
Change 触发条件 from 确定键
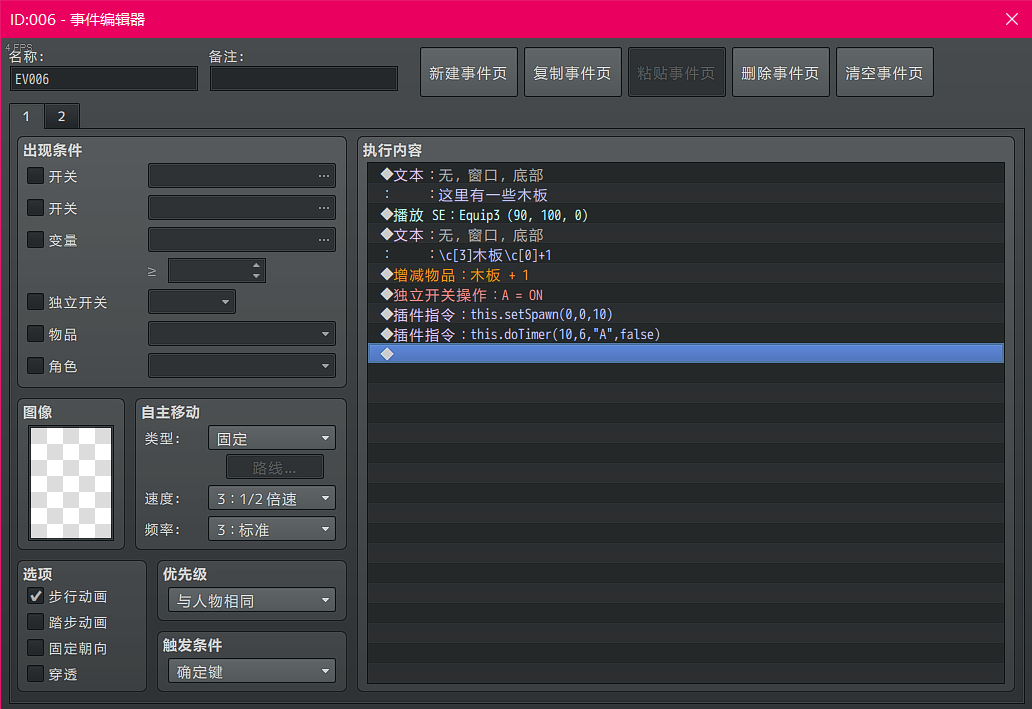(251, 671)
